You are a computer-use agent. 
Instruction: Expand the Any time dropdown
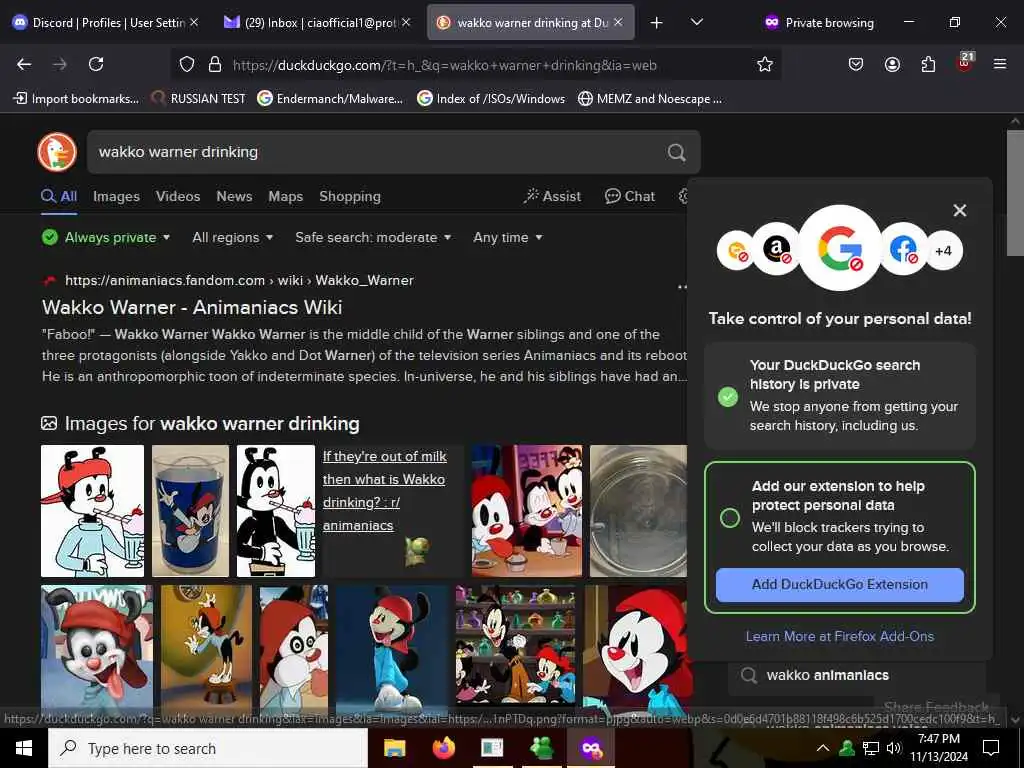pos(507,237)
